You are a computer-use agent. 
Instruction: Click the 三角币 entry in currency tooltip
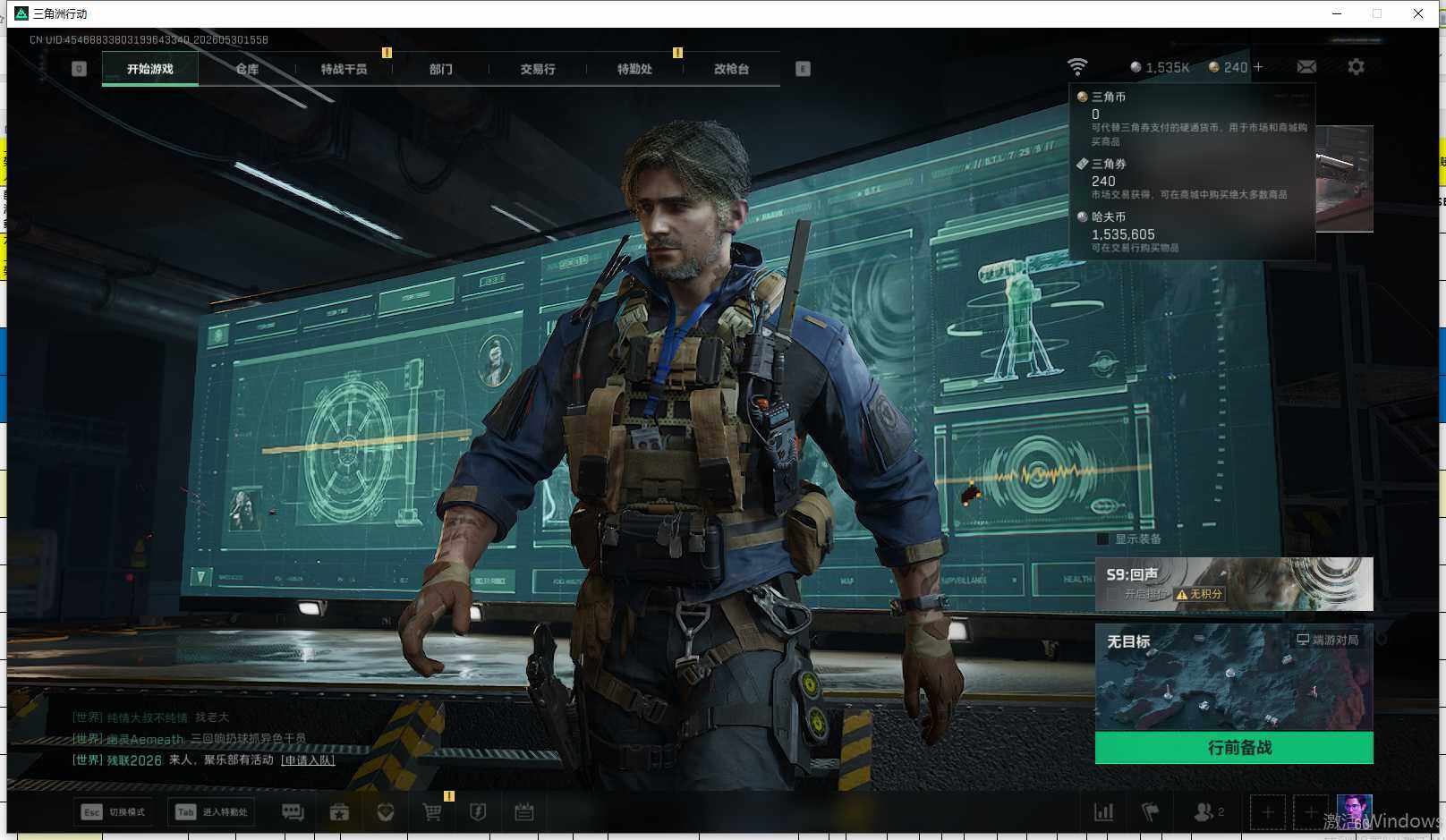[1192, 118]
